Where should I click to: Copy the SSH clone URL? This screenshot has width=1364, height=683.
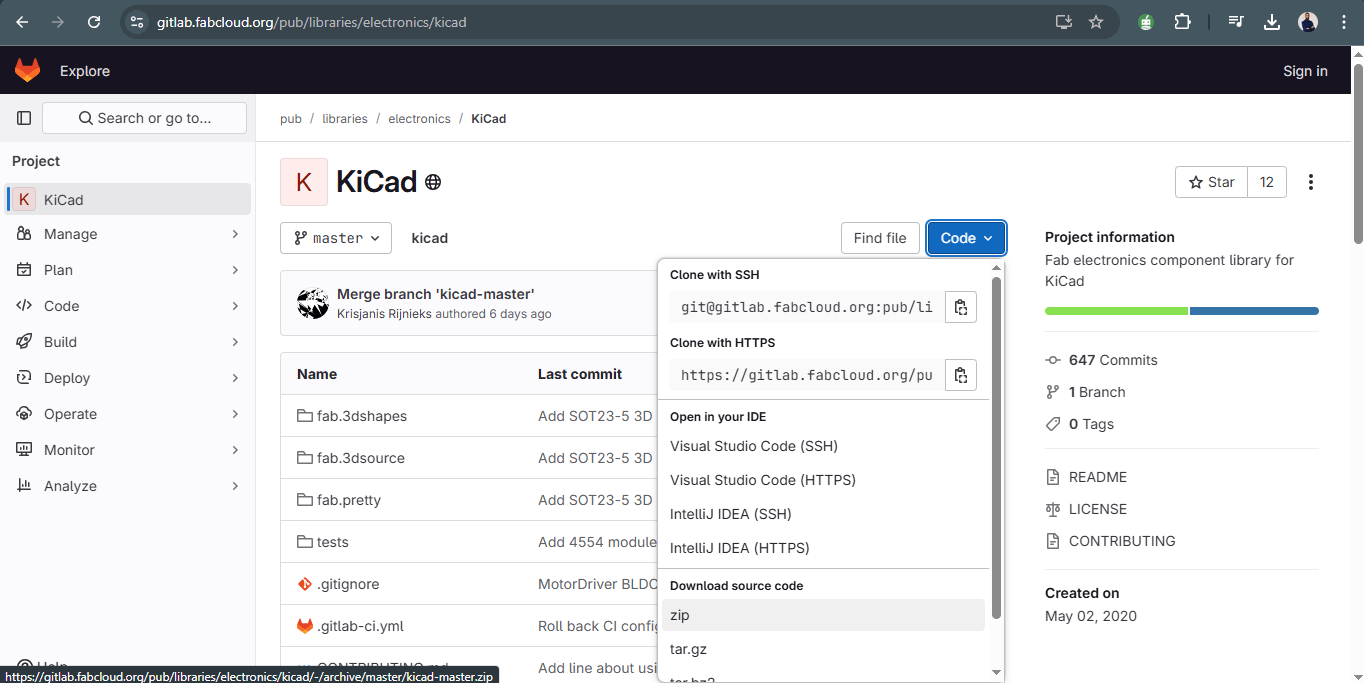(960, 307)
